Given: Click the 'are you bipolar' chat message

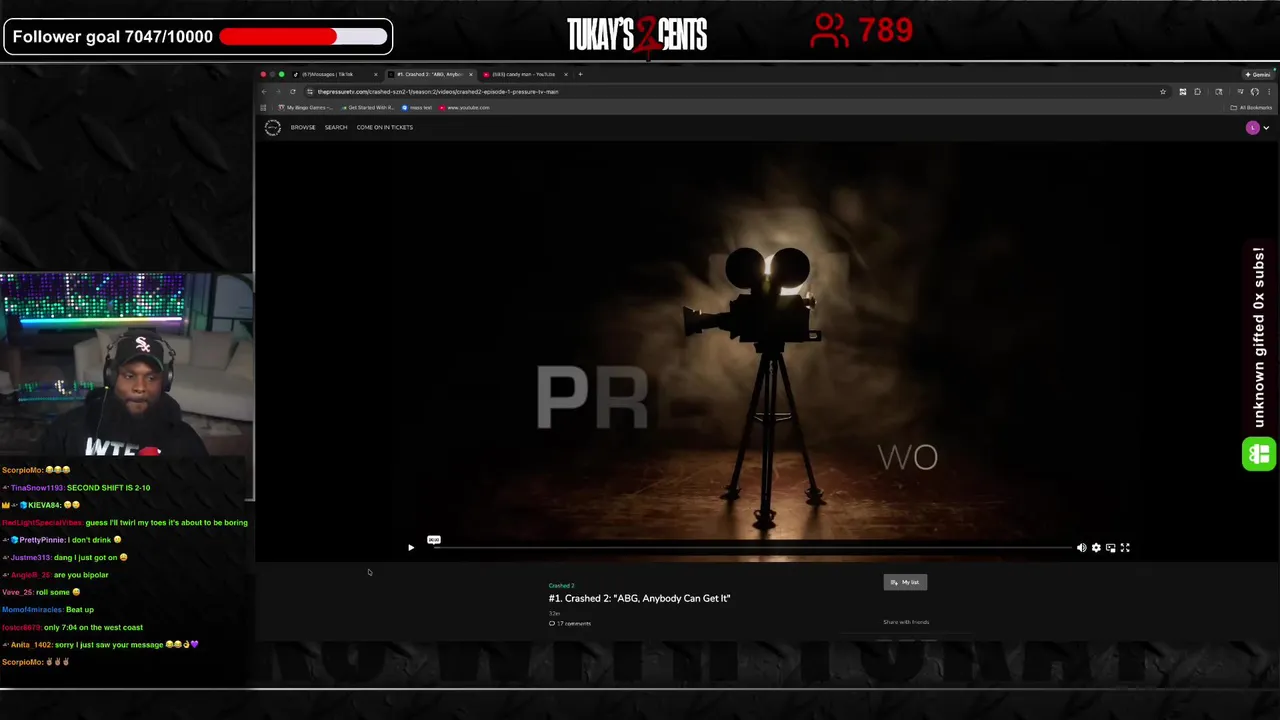Looking at the screenshot, I should [55, 575].
